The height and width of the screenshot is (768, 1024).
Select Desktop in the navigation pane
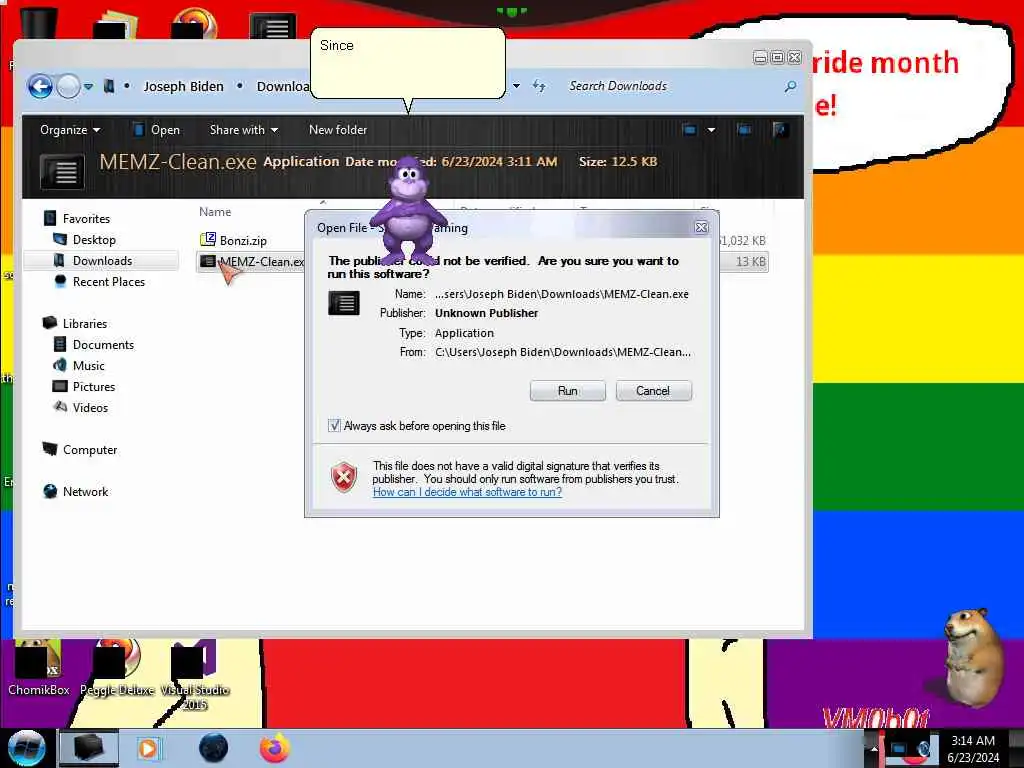click(84, 240)
